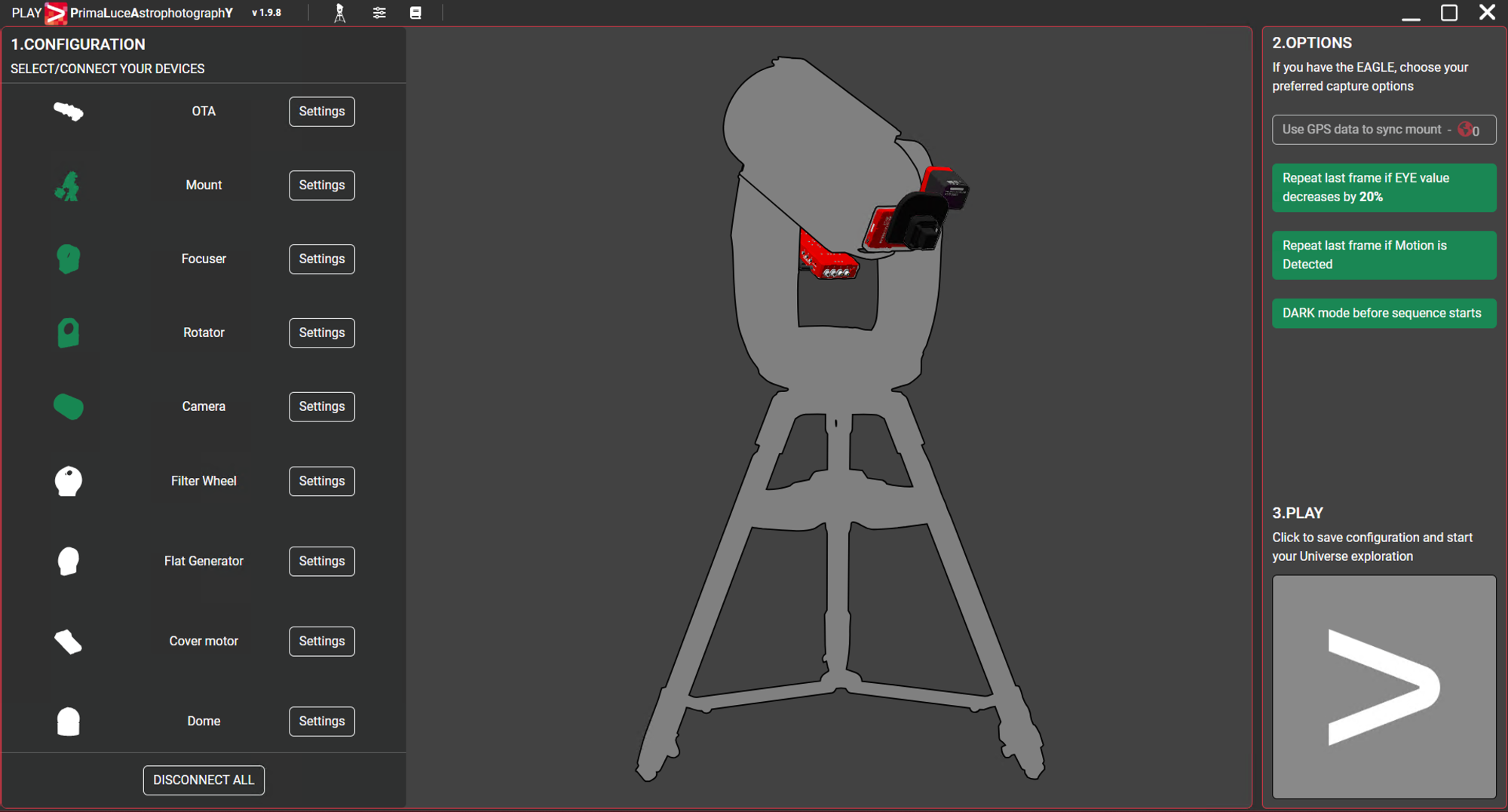Image resolution: width=1508 pixels, height=812 pixels.
Task: Click the OTA telescope tube icon
Action: tap(68, 112)
